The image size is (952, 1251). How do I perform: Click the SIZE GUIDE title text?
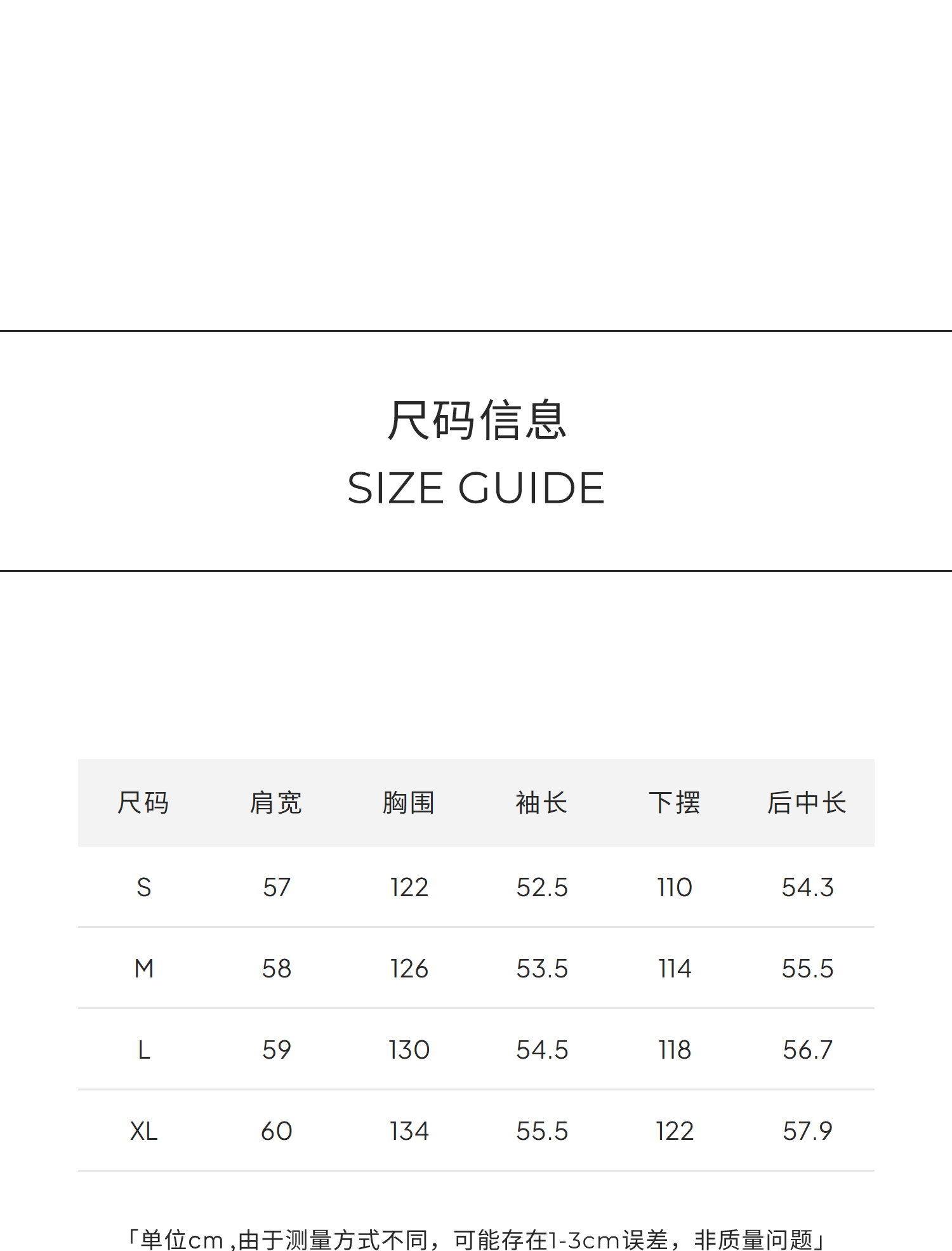476,488
